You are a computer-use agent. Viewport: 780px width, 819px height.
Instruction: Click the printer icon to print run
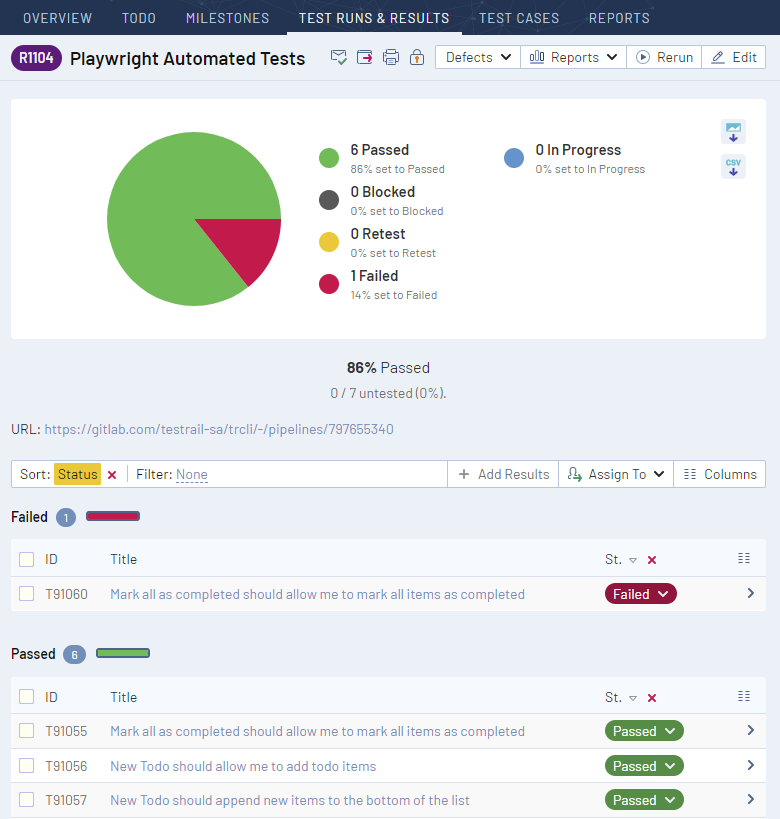click(391, 58)
